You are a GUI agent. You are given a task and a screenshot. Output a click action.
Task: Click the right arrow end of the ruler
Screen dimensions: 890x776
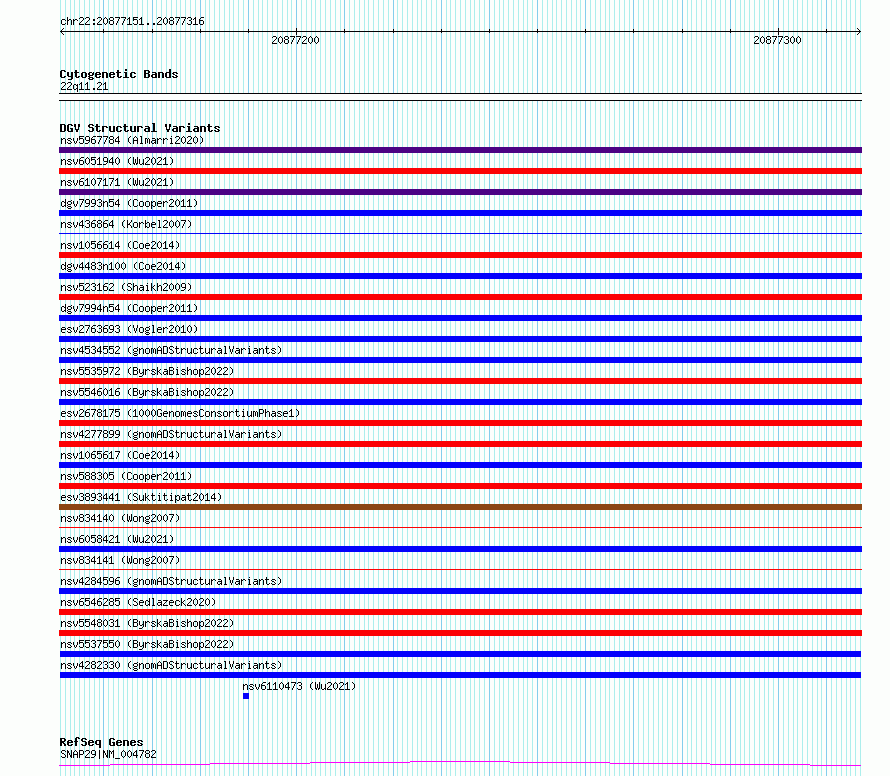(859, 32)
